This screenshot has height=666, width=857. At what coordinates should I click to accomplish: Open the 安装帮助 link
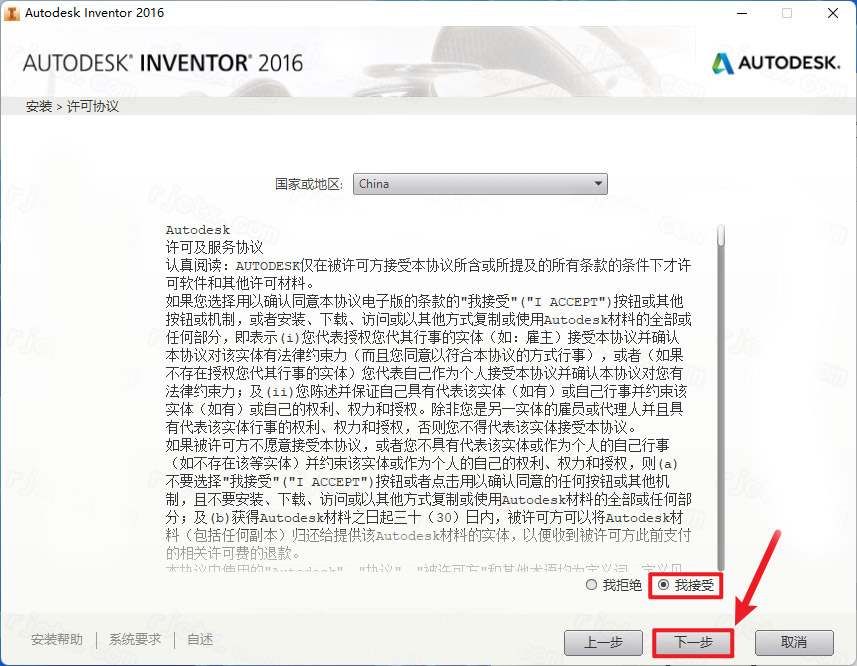click(x=57, y=639)
